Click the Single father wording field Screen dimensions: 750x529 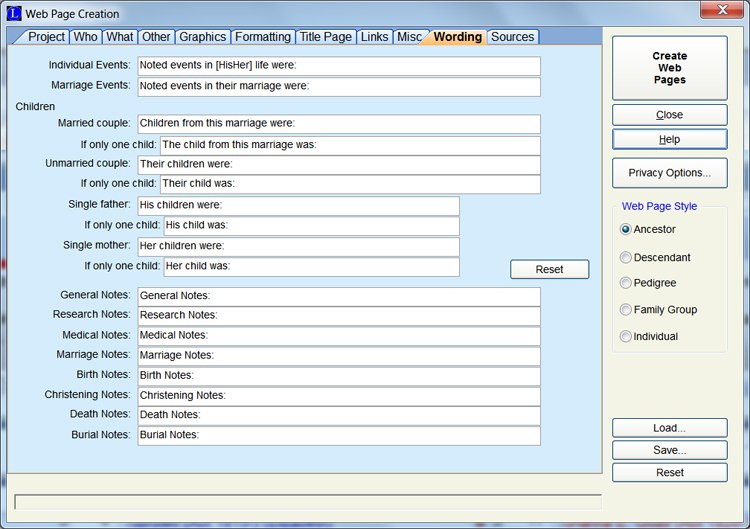tap(298, 206)
